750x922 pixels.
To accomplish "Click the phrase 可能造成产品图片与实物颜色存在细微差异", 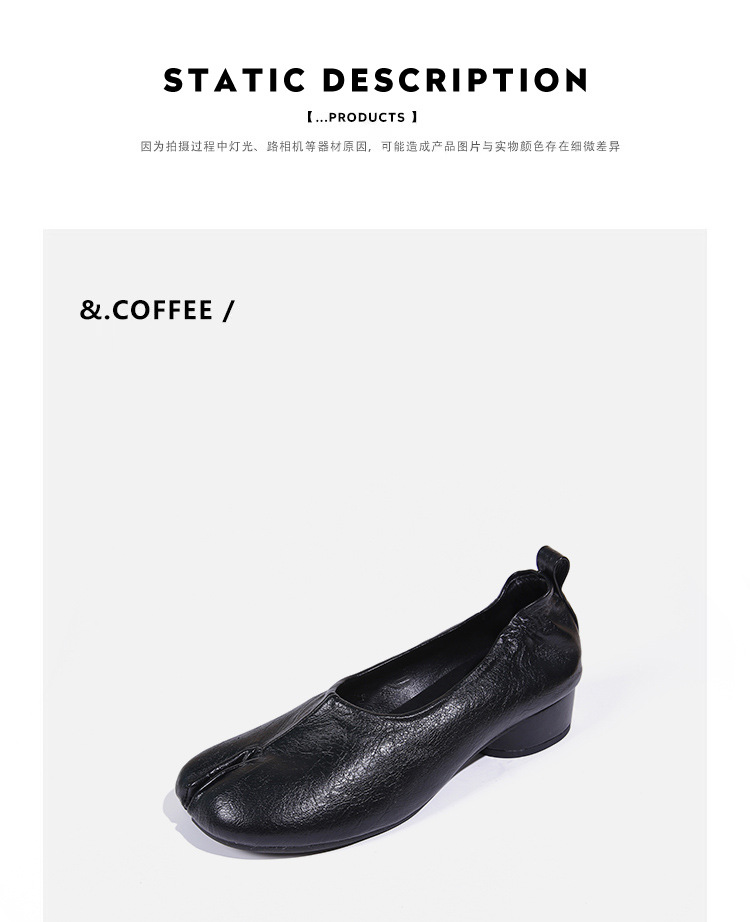I will [x=501, y=146].
